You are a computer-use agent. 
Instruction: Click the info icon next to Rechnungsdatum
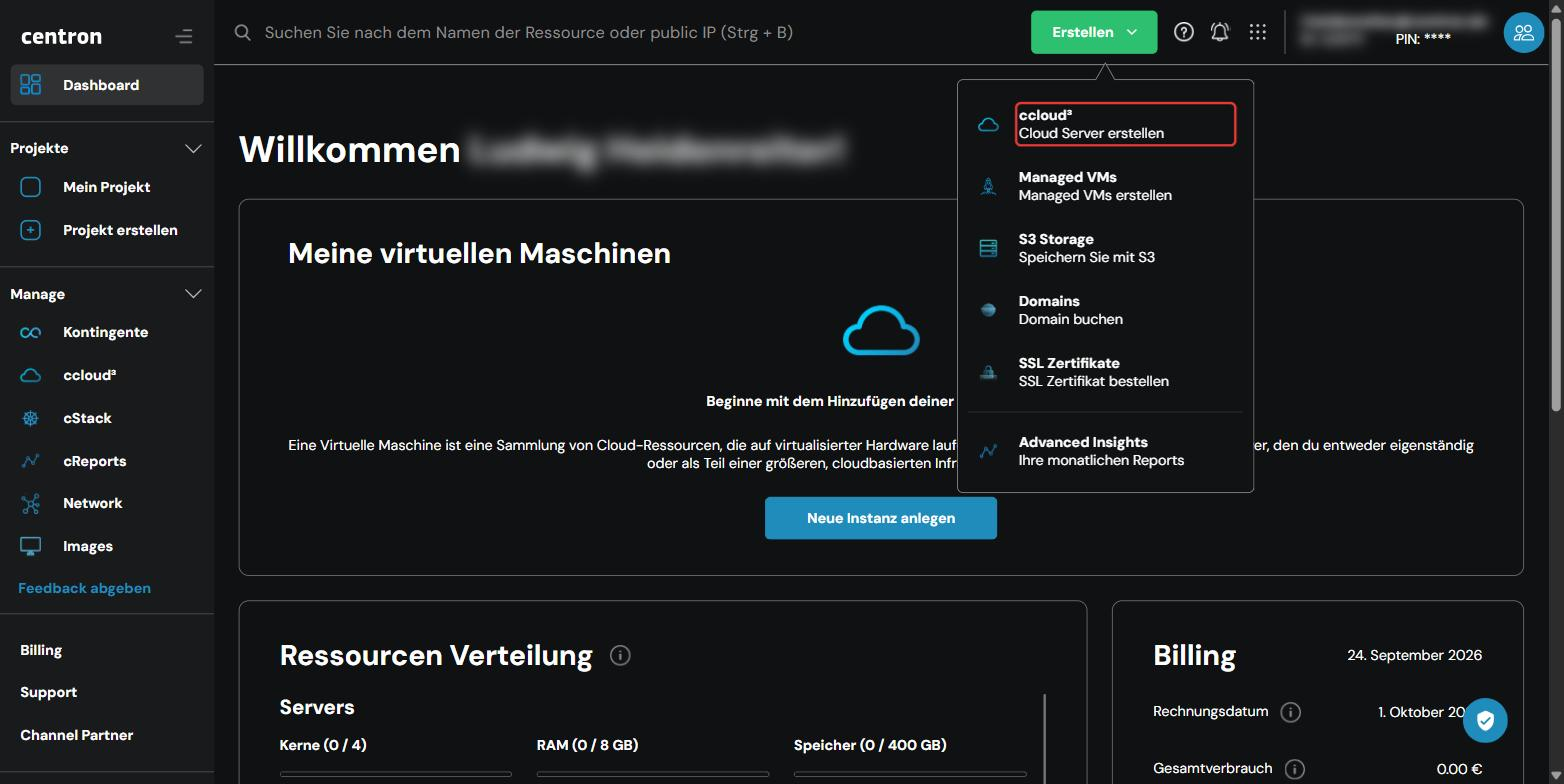tap(1291, 712)
